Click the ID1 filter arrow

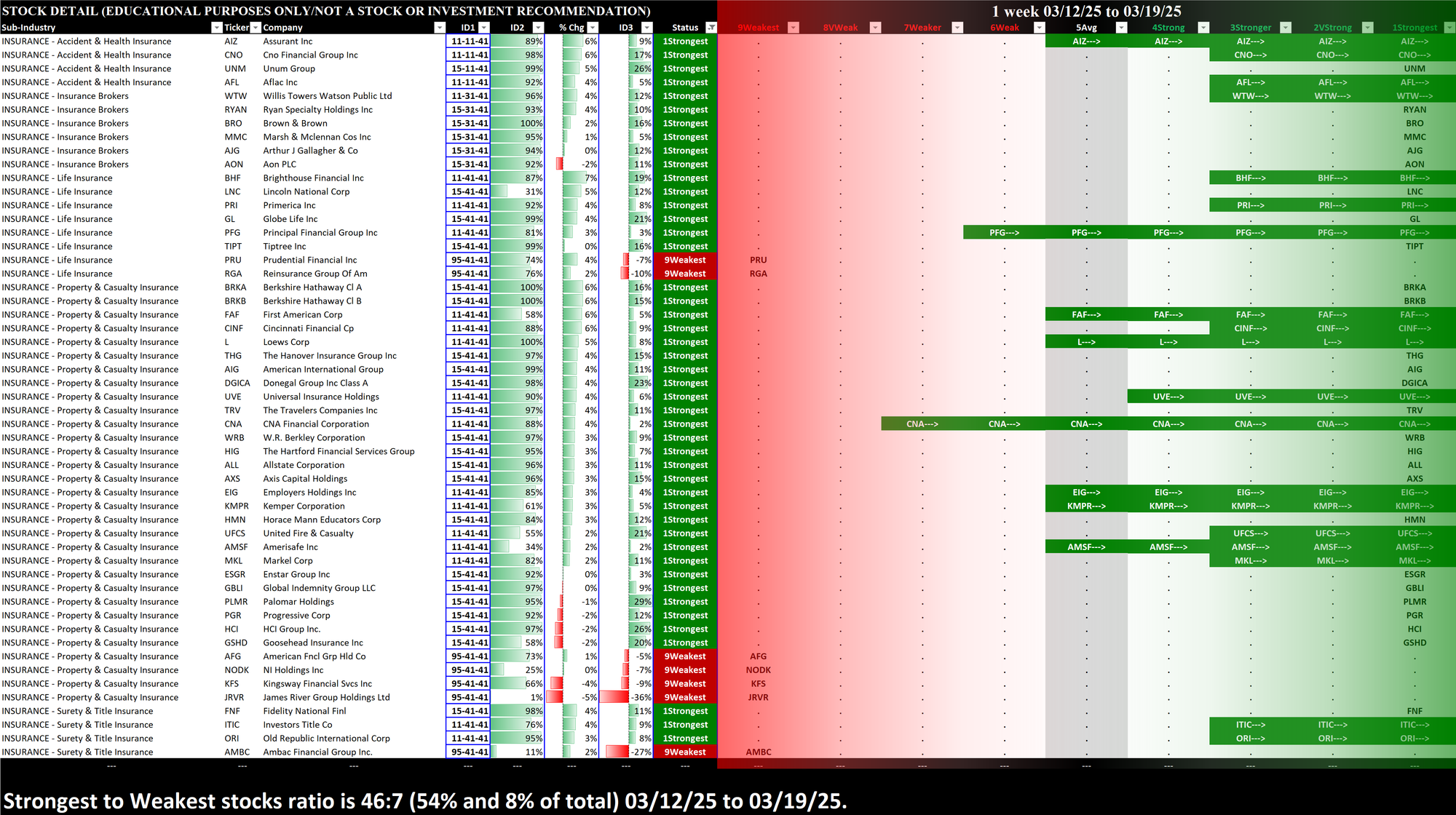tap(483, 28)
